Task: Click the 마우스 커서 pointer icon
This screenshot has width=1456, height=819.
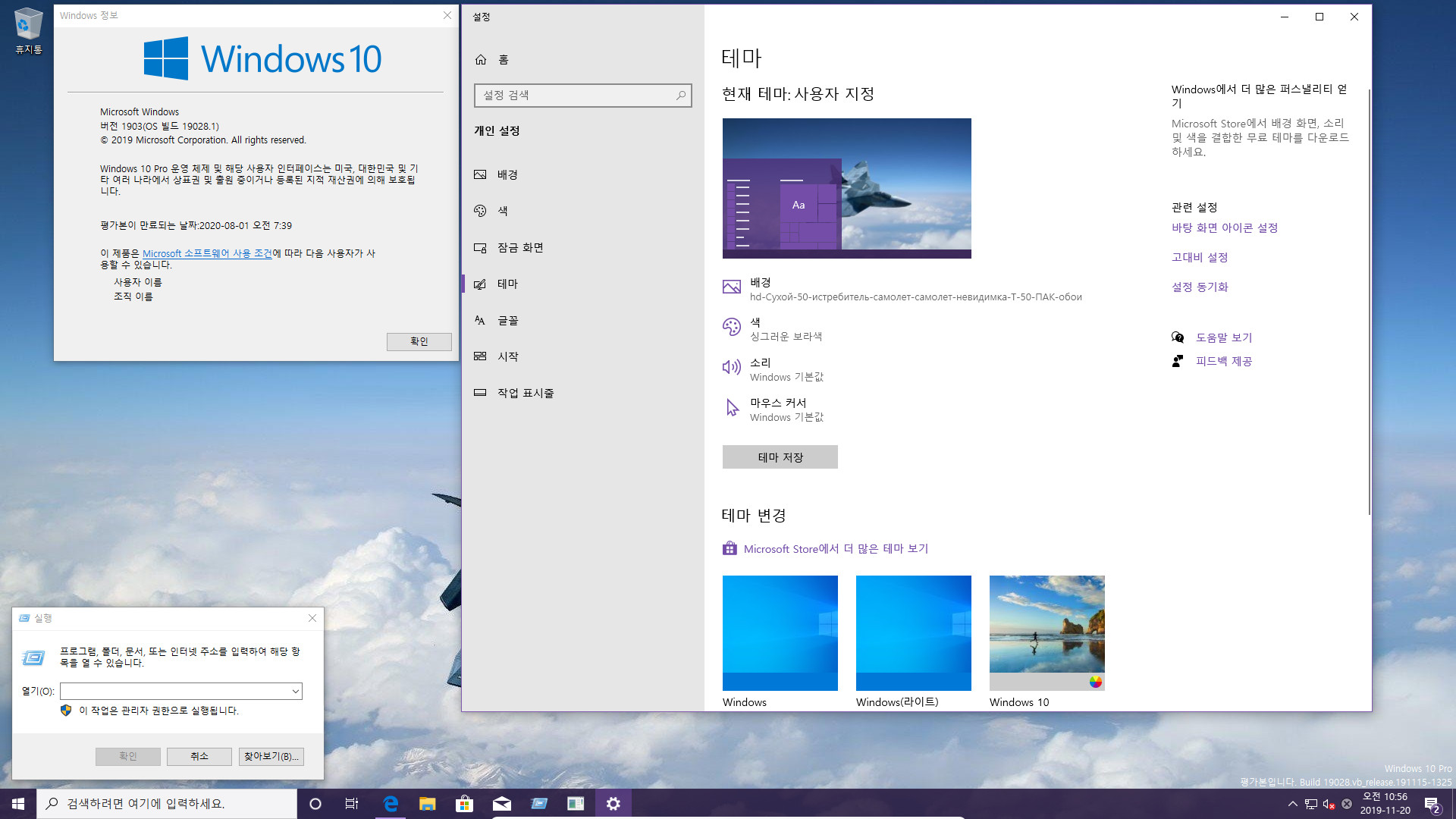Action: point(732,408)
